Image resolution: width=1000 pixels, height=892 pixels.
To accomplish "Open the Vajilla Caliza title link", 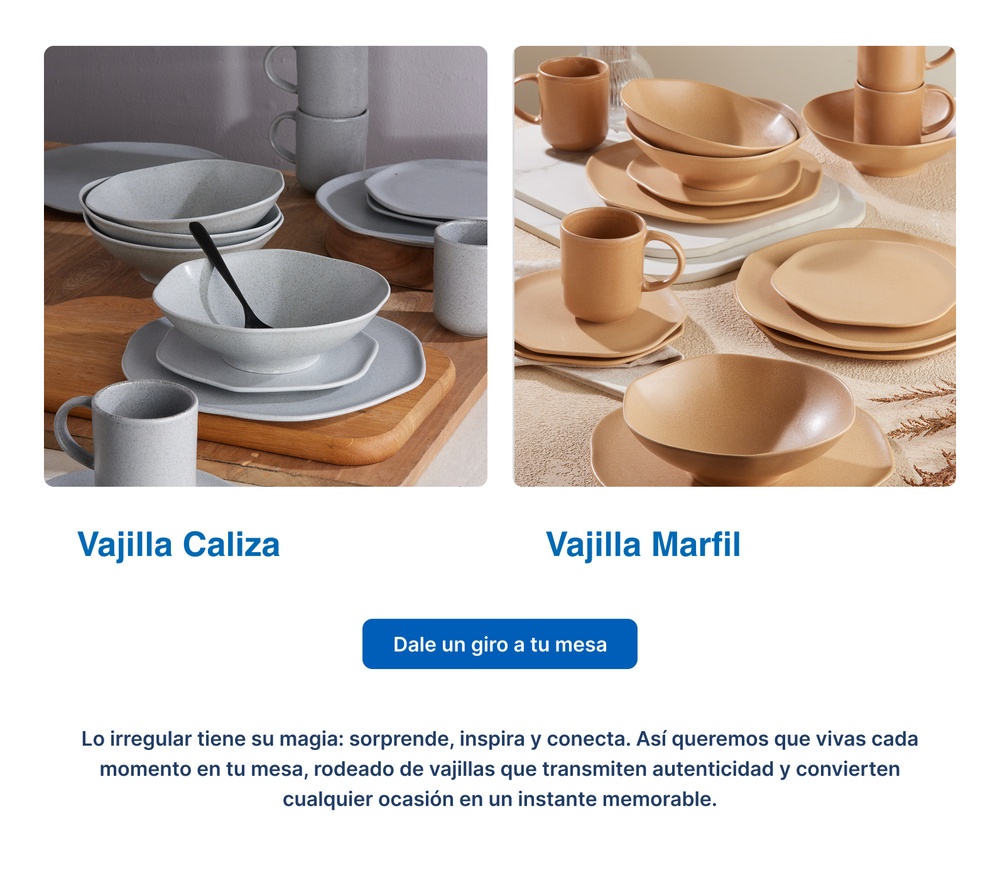I will [x=179, y=545].
